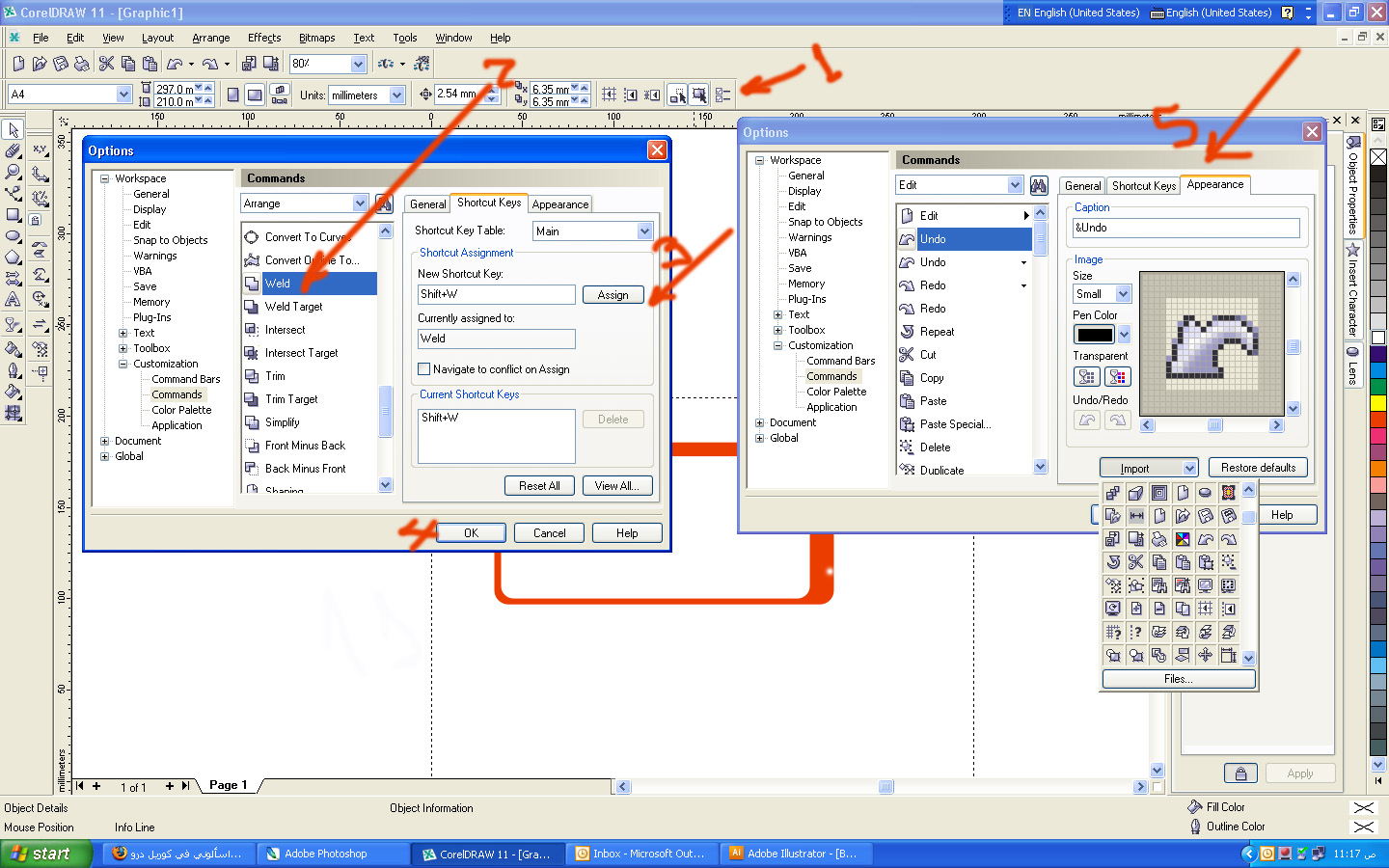Click the Save icon in the standard toolbar
The image size is (1389, 868).
coord(61,64)
